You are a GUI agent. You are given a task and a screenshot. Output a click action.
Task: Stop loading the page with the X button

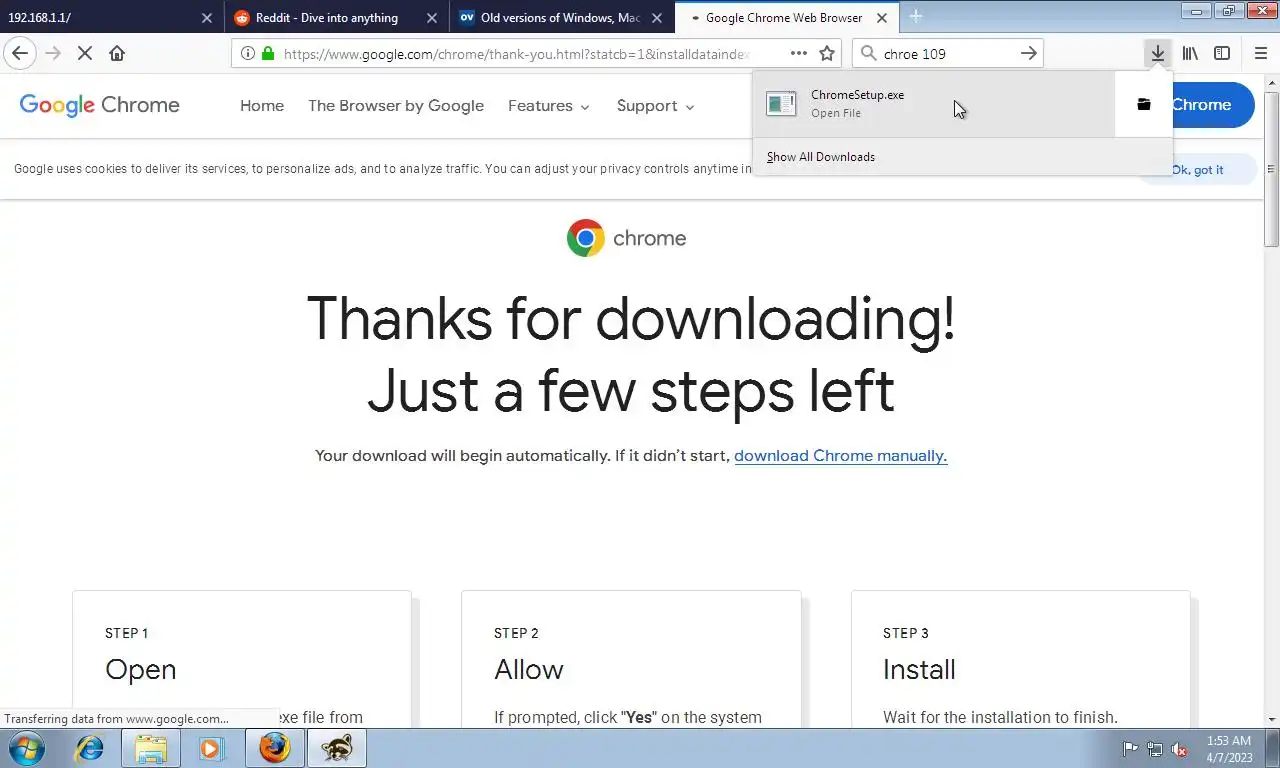[85, 53]
